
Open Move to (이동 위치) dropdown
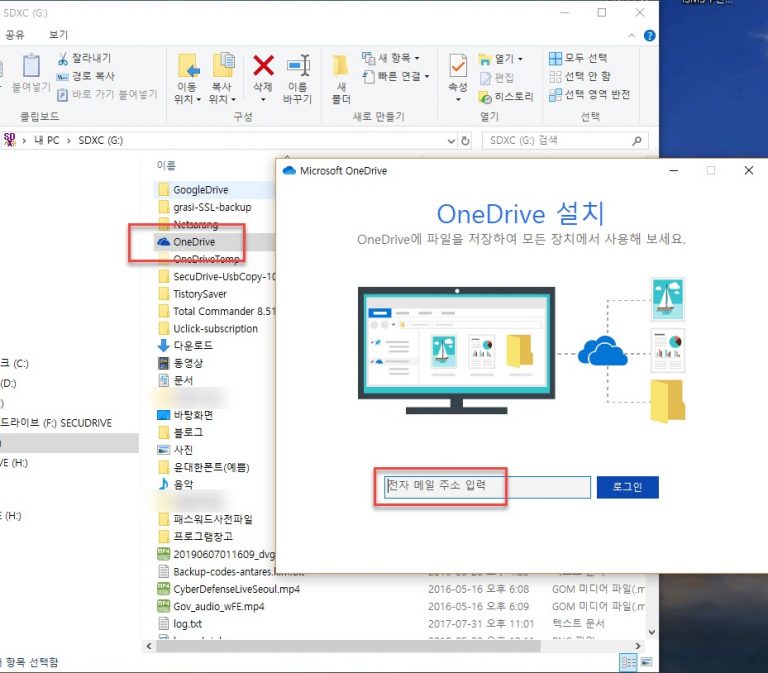[187, 78]
